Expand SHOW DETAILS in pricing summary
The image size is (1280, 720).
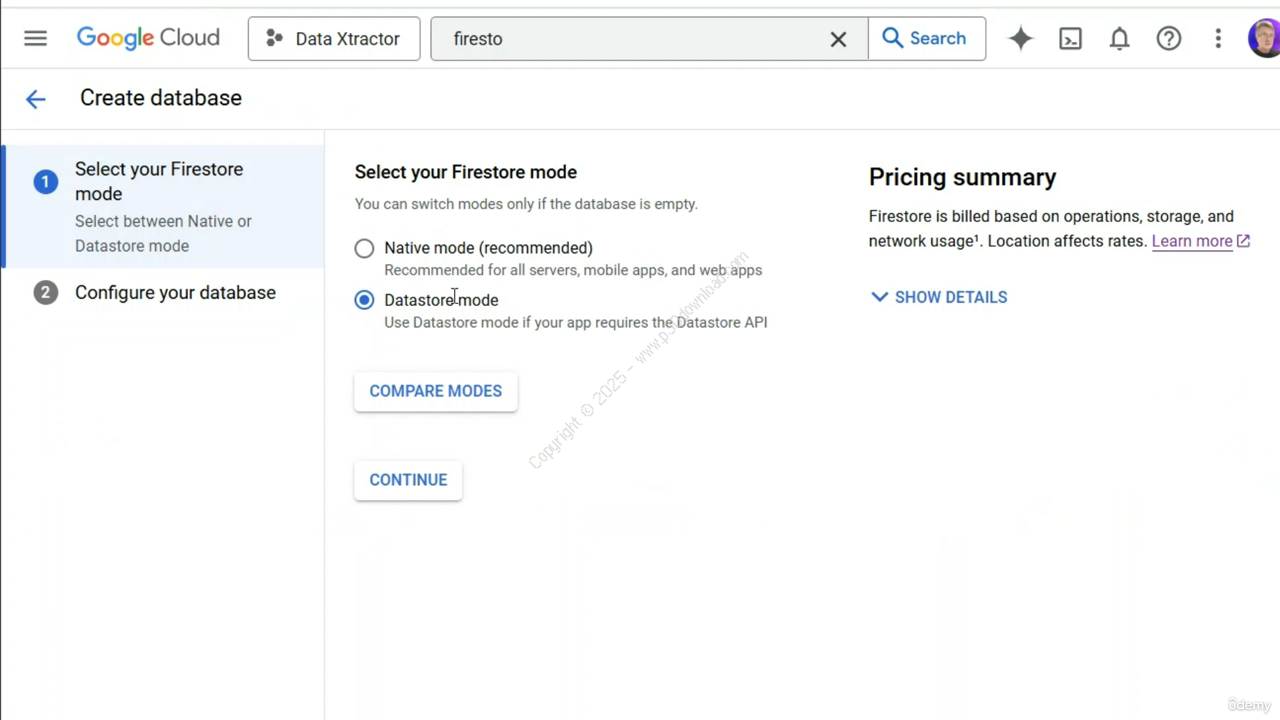pyautogui.click(x=939, y=297)
